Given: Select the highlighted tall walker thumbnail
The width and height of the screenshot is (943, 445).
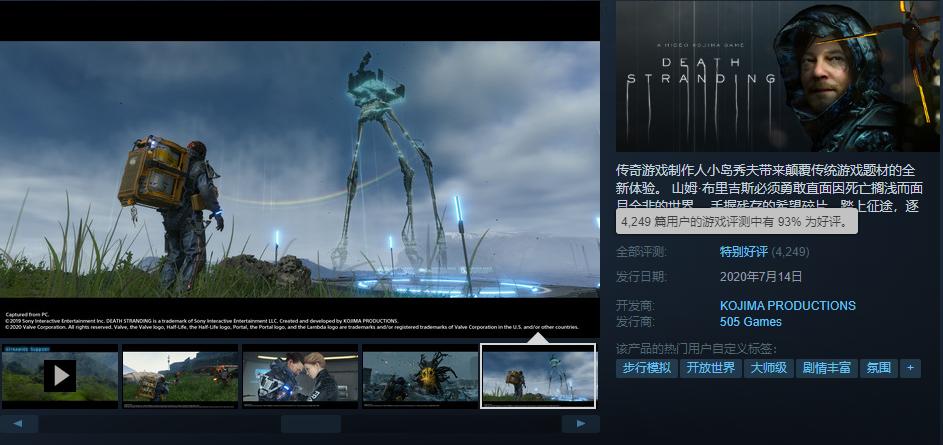Looking at the screenshot, I should point(538,376).
